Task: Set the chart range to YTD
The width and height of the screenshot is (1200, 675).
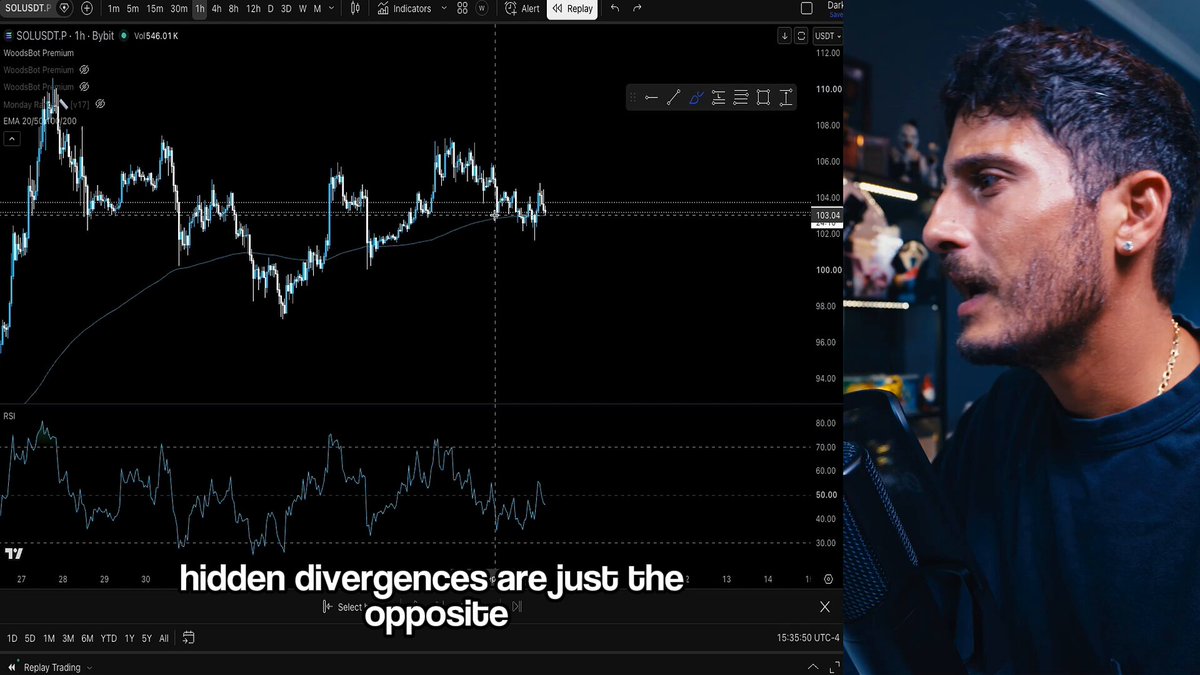Action: point(109,638)
